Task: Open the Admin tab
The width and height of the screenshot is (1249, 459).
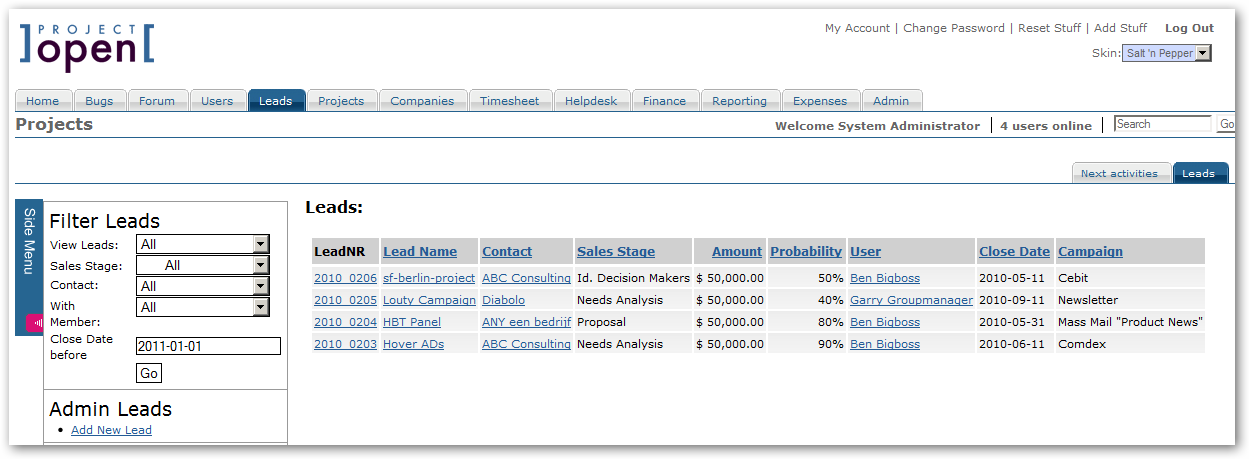Action: click(891, 101)
